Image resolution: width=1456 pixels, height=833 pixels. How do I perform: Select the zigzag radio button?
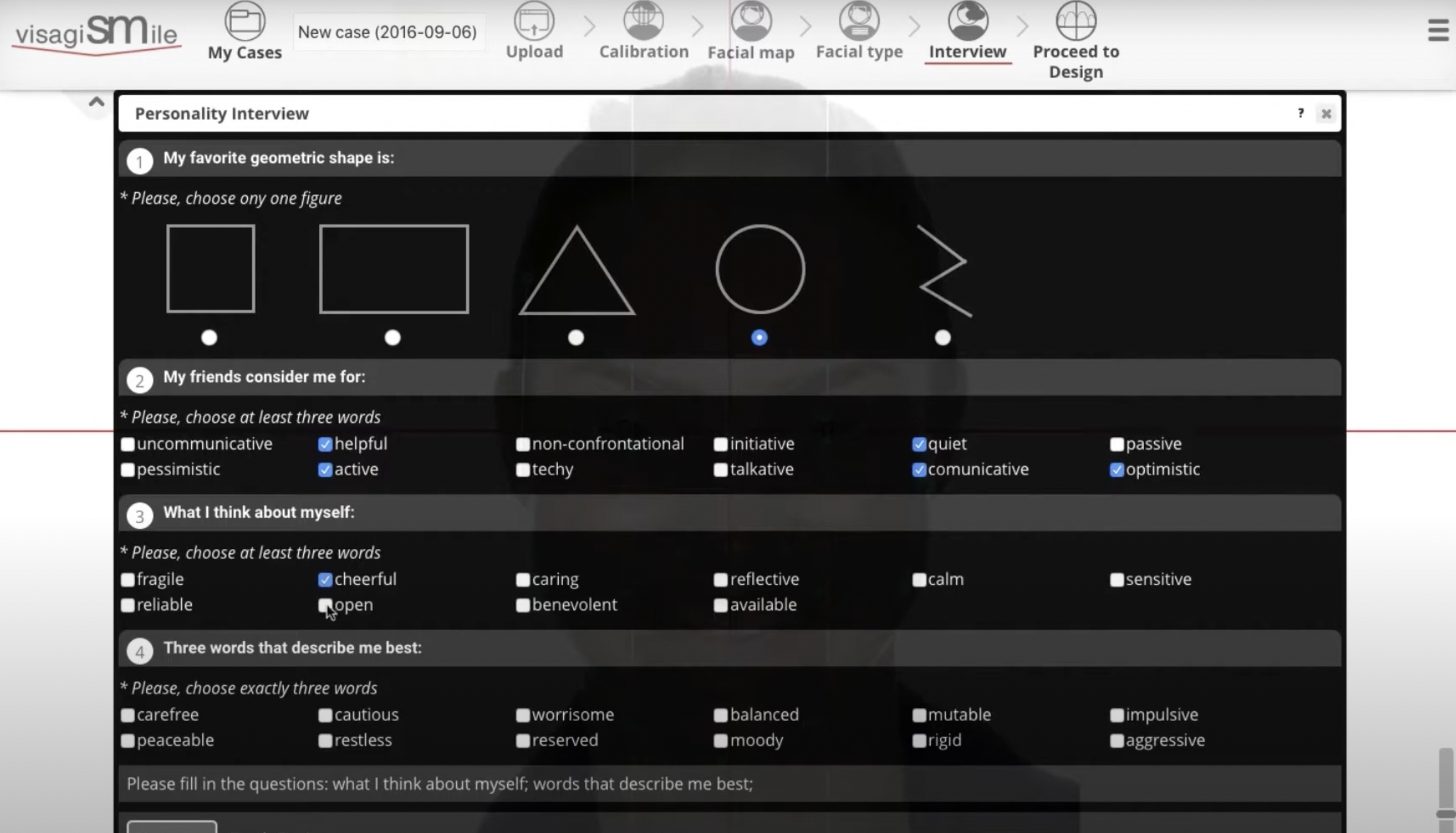[x=943, y=337]
